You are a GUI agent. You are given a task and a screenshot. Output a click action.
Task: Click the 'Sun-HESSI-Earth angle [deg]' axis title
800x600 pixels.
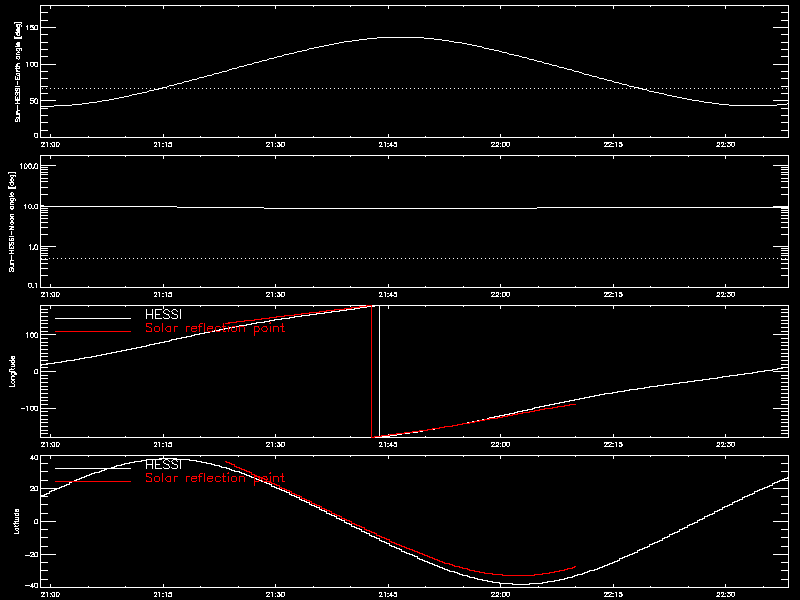pos(18,72)
